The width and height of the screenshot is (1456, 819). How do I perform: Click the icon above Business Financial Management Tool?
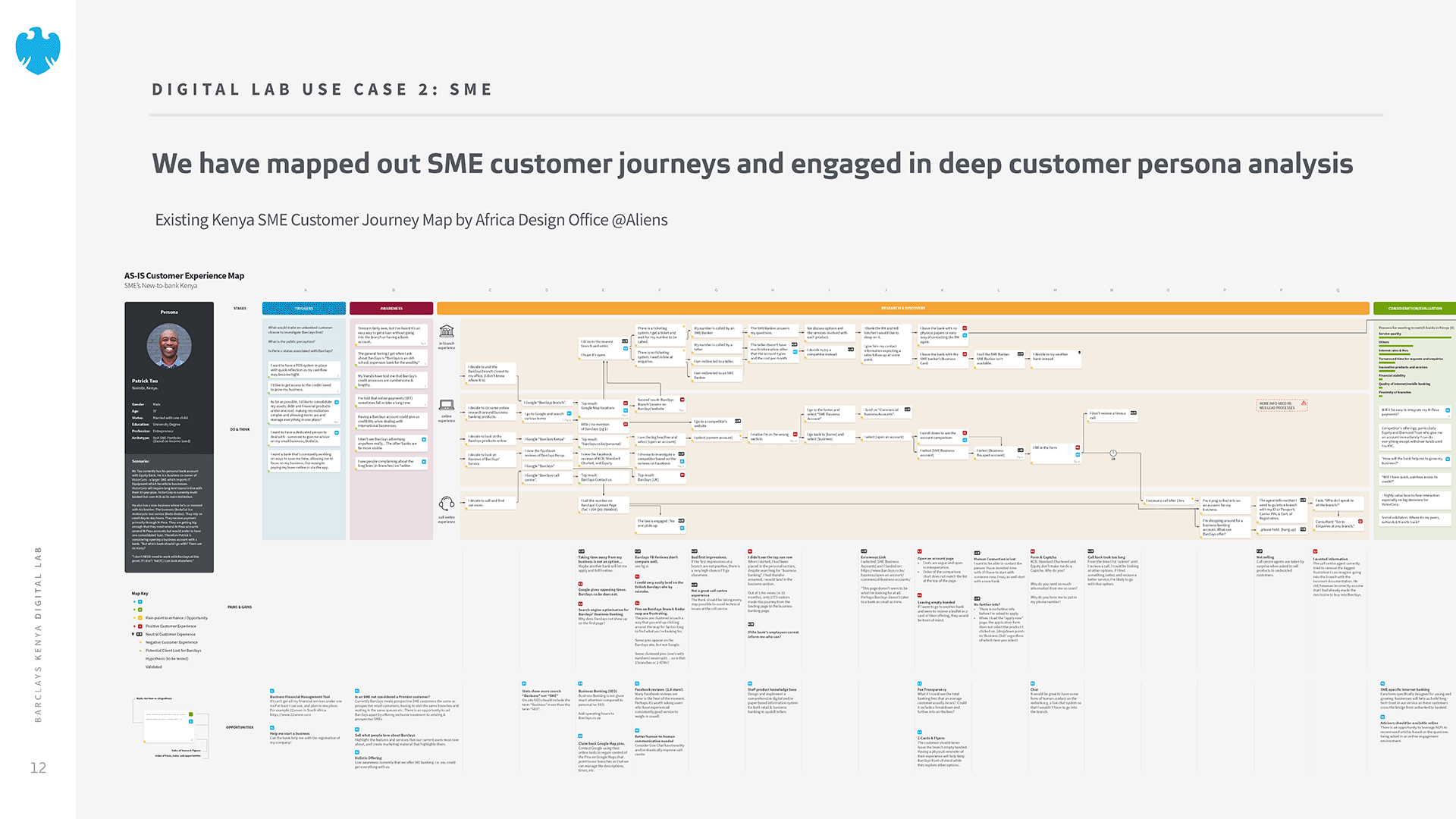coord(272,691)
